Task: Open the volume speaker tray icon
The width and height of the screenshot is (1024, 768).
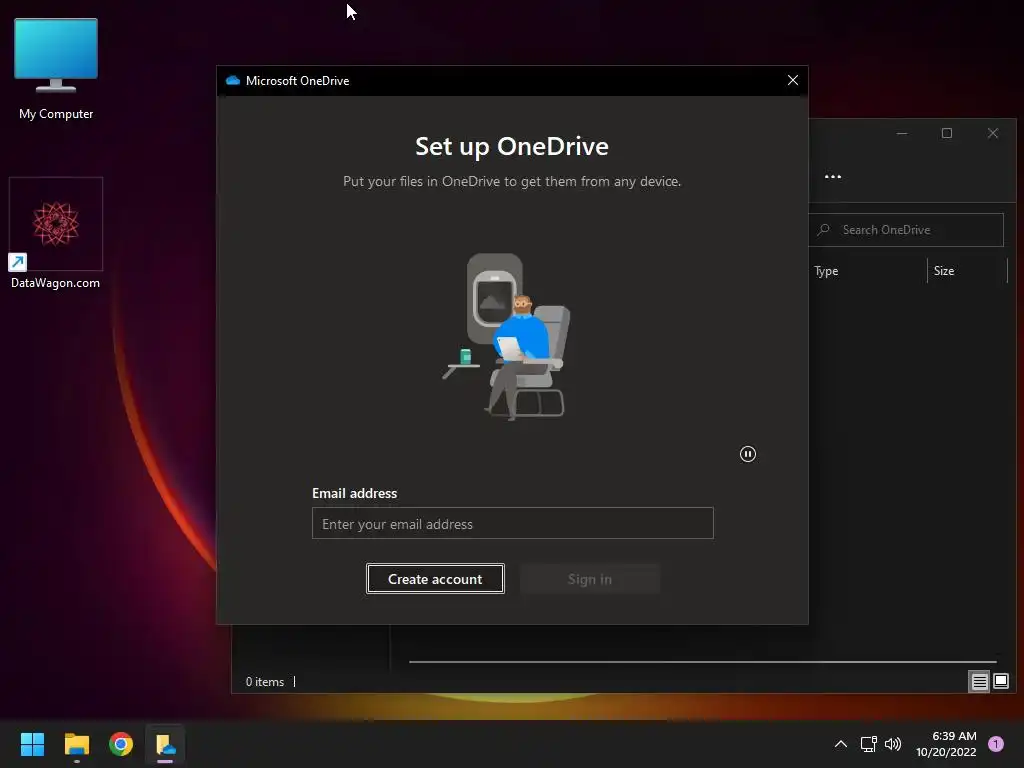Action: (893, 744)
